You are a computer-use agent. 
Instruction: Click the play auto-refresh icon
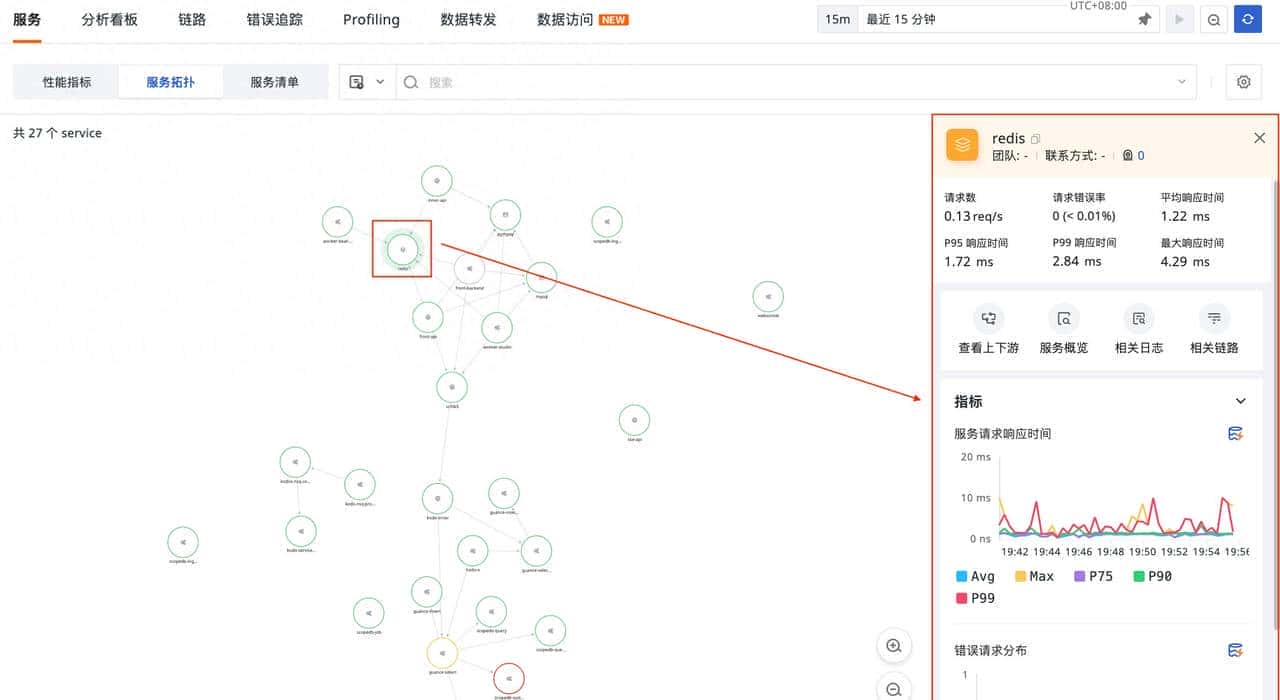[1180, 19]
